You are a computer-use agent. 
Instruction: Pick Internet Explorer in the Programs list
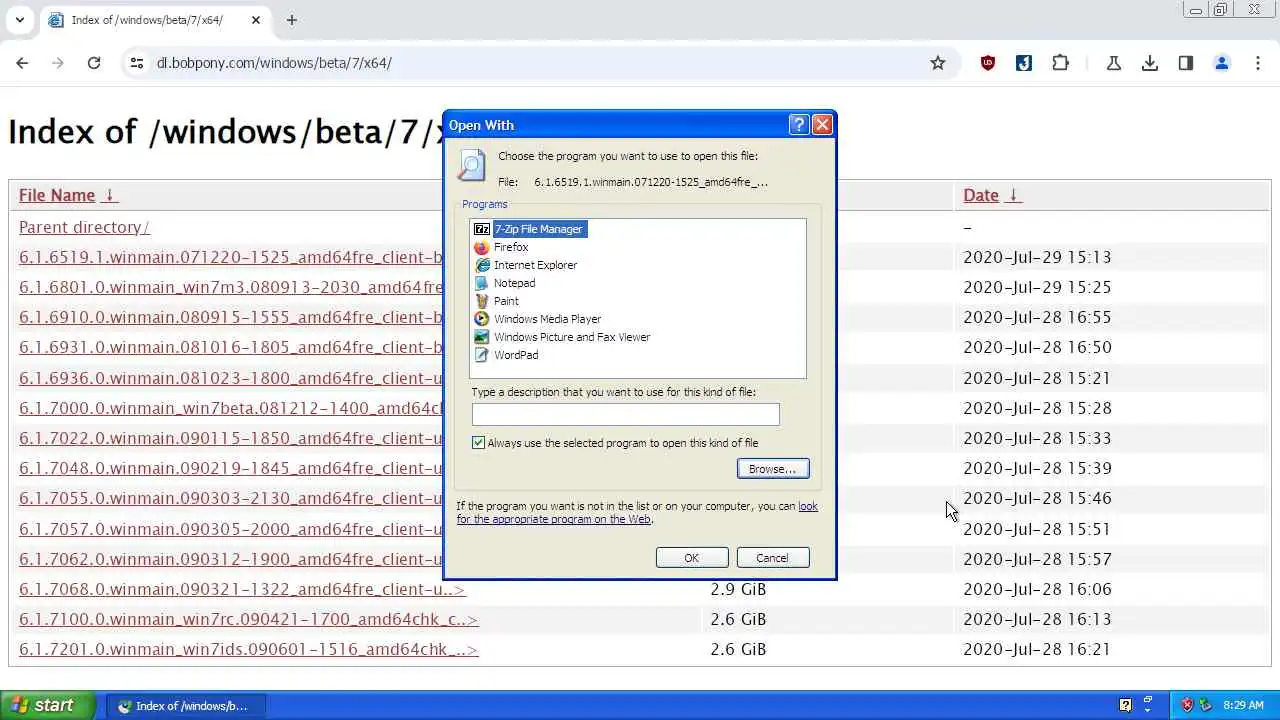click(526, 265)
